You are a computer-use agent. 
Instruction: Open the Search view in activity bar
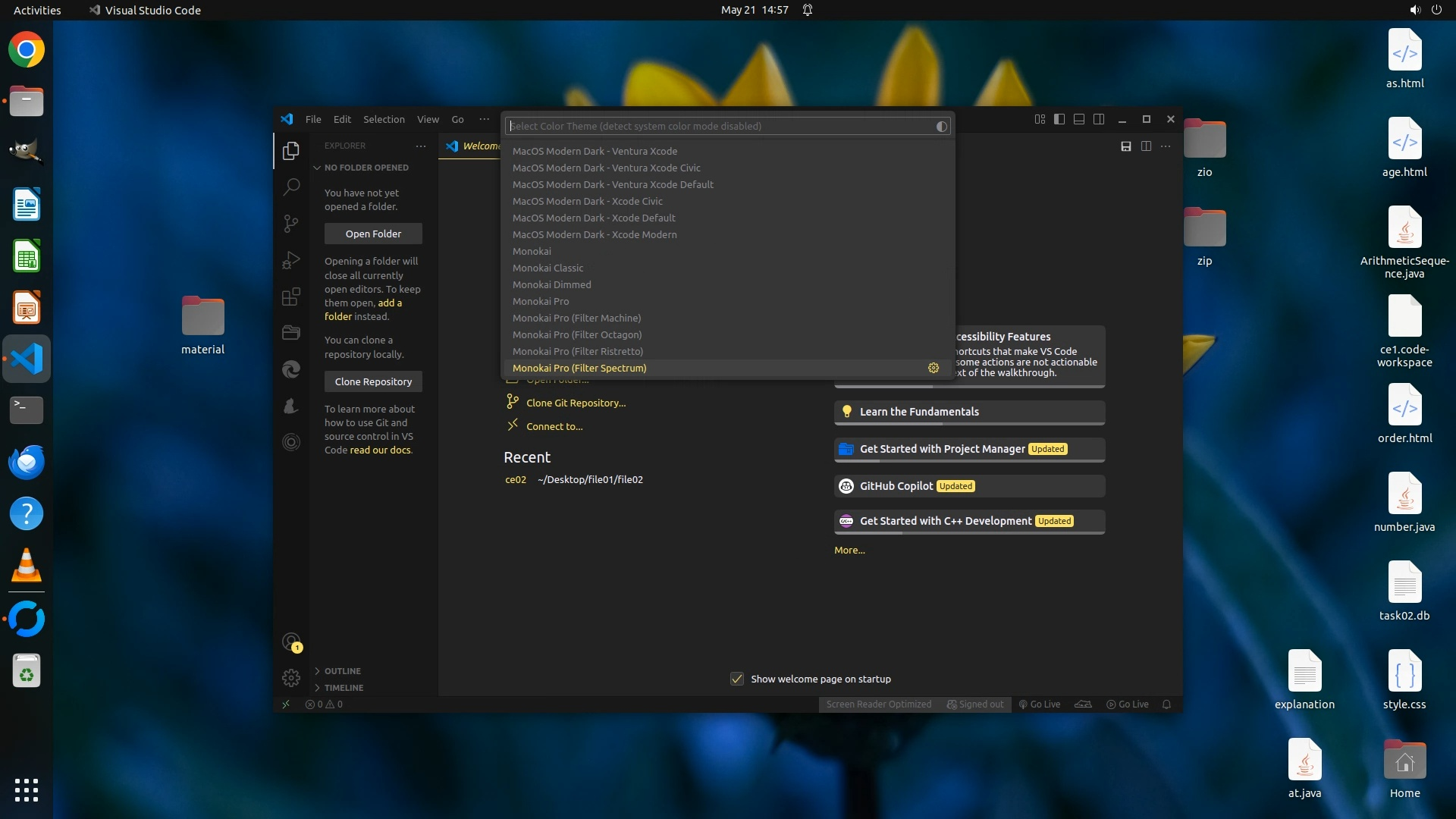(291, 187)
